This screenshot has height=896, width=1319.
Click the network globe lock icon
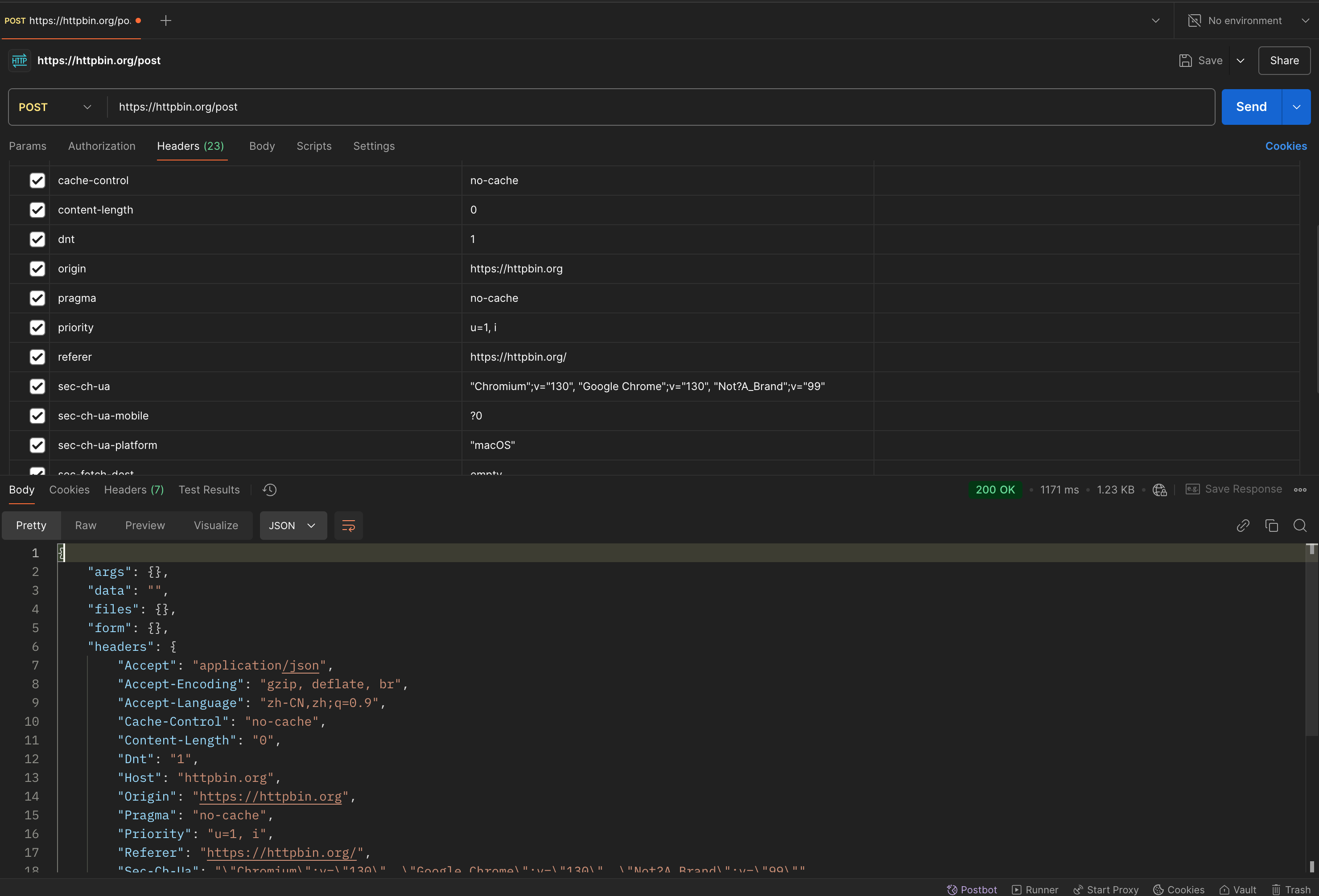1159,490
